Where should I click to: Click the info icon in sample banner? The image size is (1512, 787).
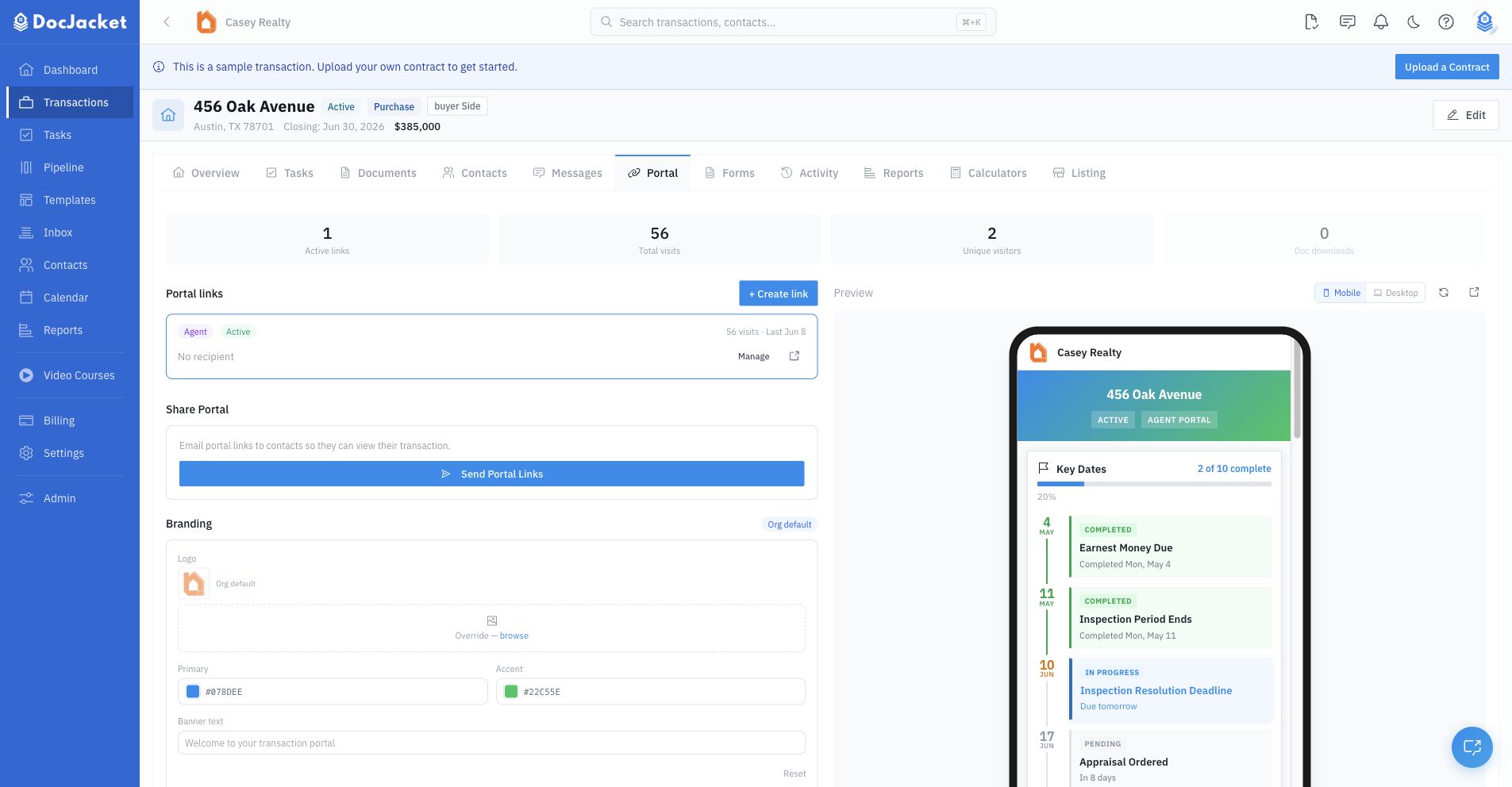tap(159, 67)
